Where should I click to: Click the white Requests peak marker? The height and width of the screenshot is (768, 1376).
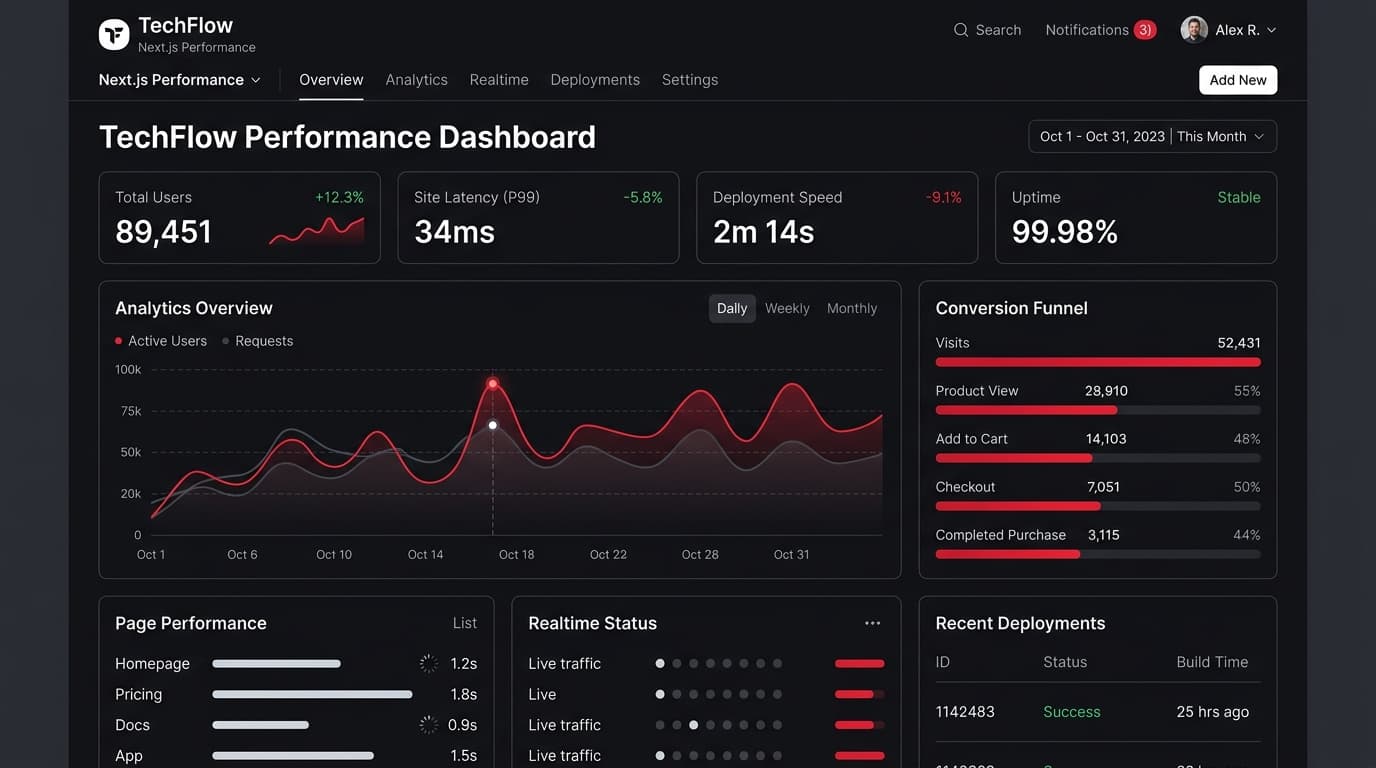tap(493, 425)
